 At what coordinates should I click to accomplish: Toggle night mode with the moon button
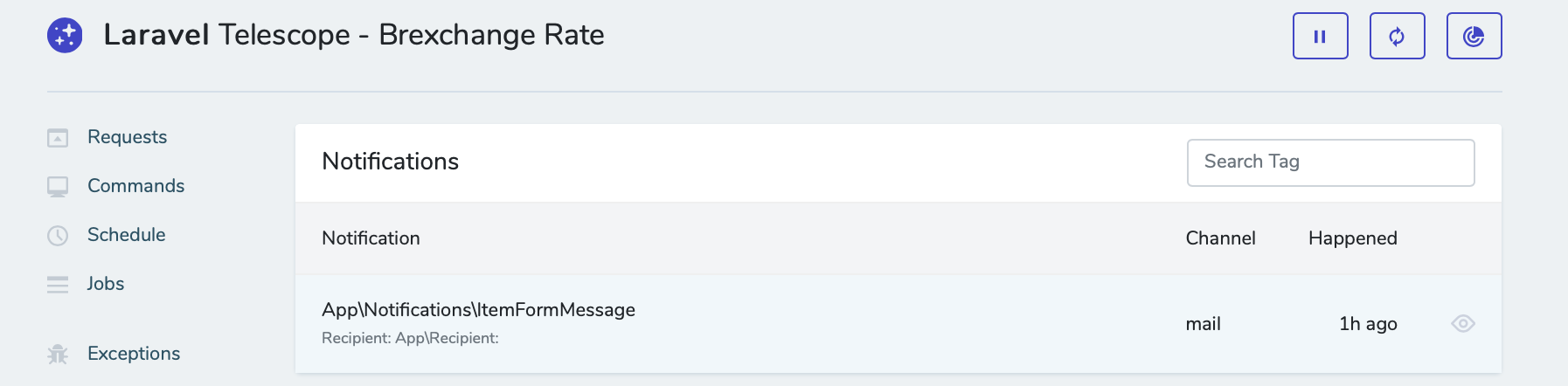pyautogui.click(x=1474, y=36)
